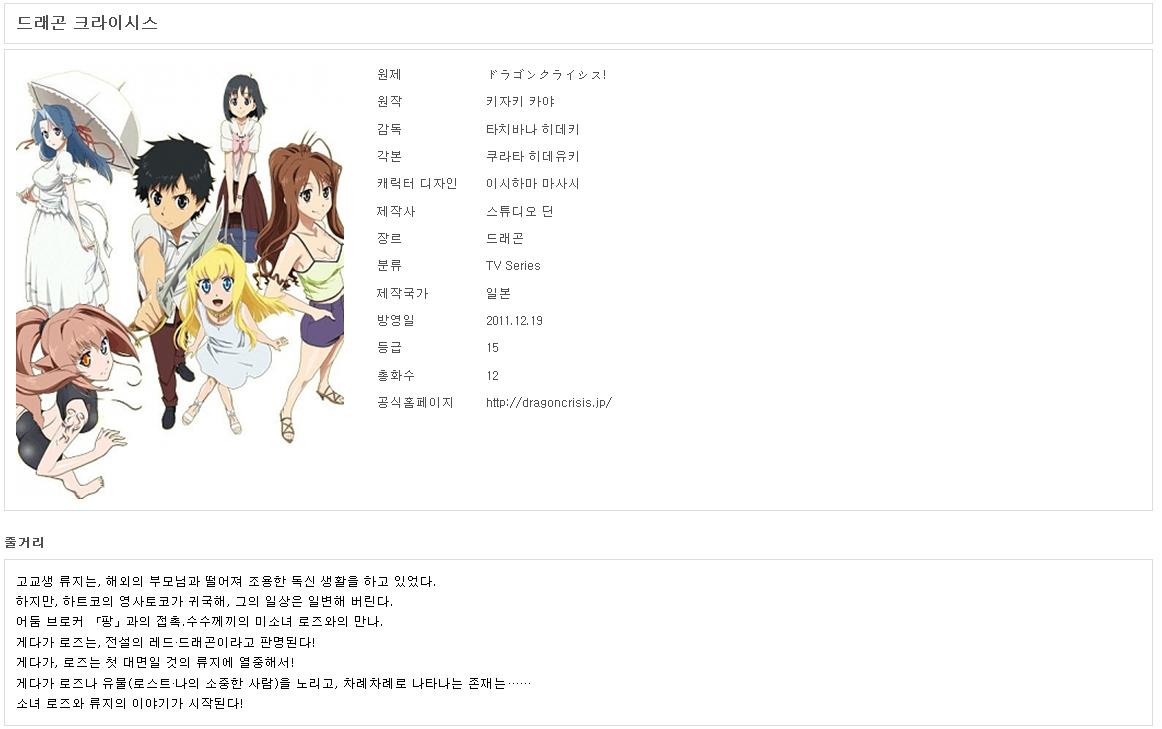Viewport: 1162px width, 729px height.
Task: Click the broadcast date 2011.12.19
Action: point(514,320)
